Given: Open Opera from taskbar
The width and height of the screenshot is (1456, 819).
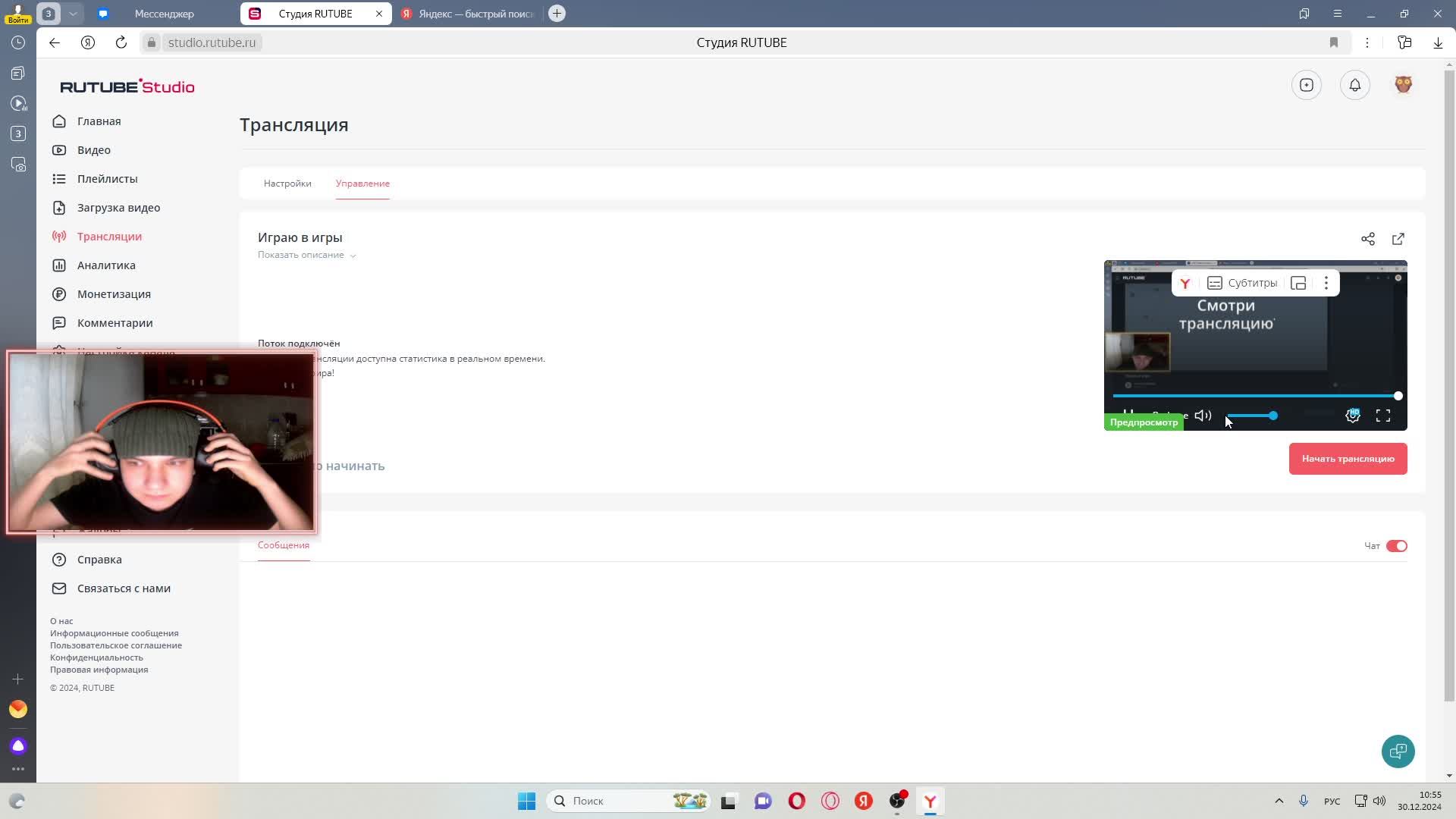Looking at the screenshot, I should [x=797, y=801].
